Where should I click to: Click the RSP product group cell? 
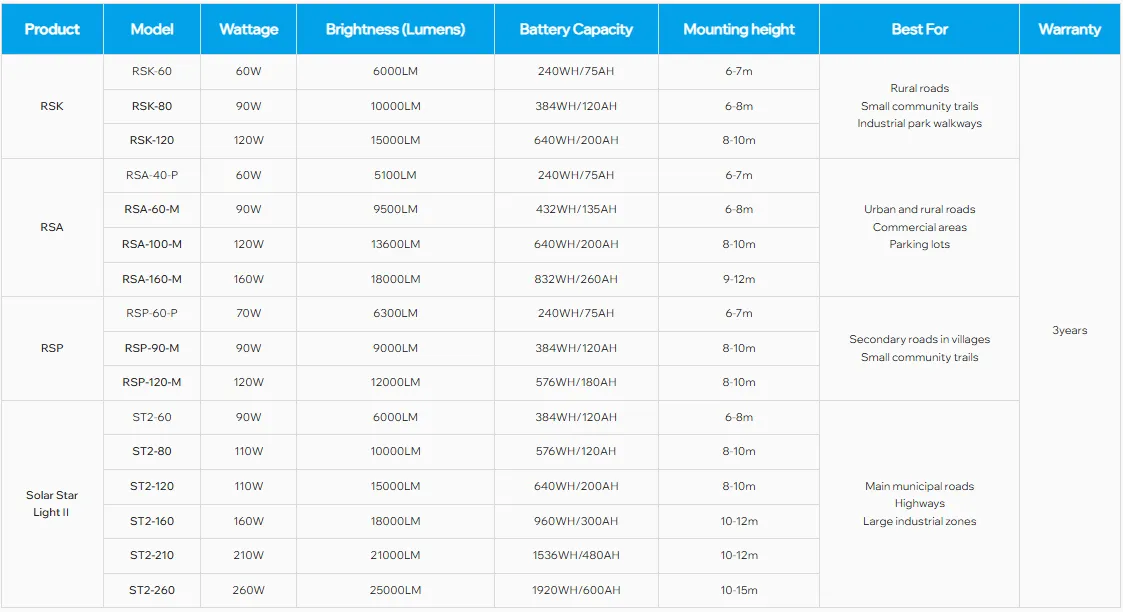[x=52, y=348]
